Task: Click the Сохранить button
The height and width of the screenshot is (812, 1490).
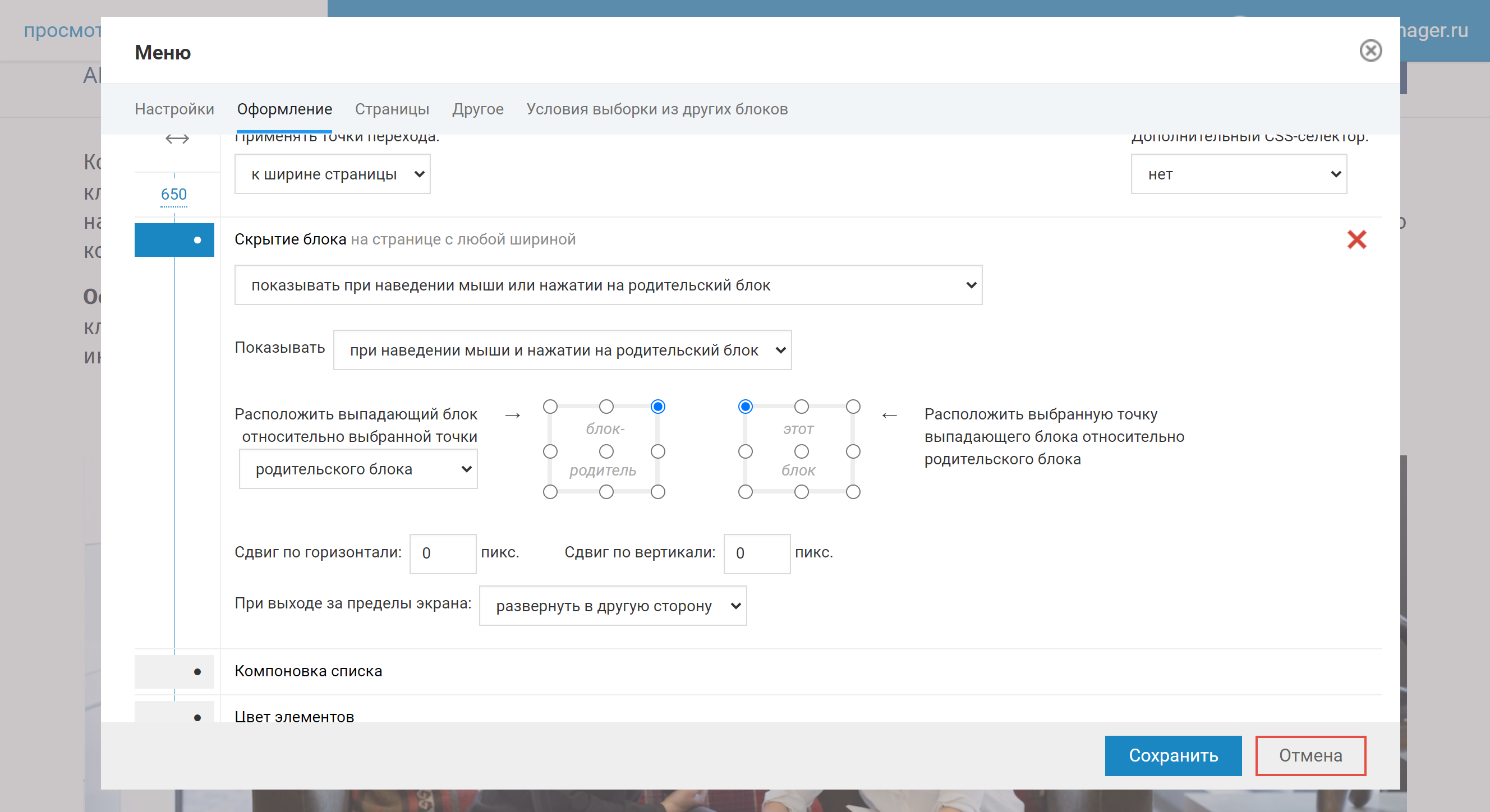Action: (1173, 755)
